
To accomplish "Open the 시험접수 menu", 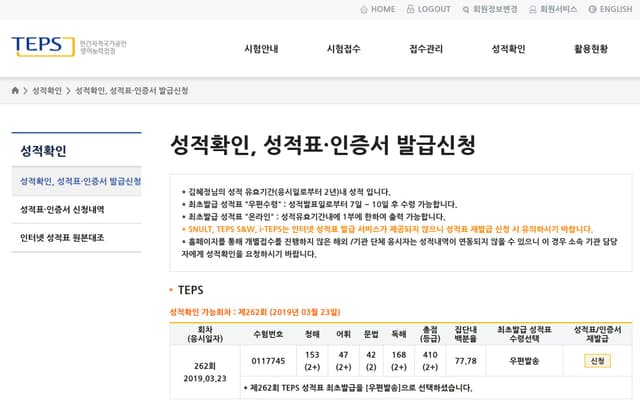I will tap(344, 49).
